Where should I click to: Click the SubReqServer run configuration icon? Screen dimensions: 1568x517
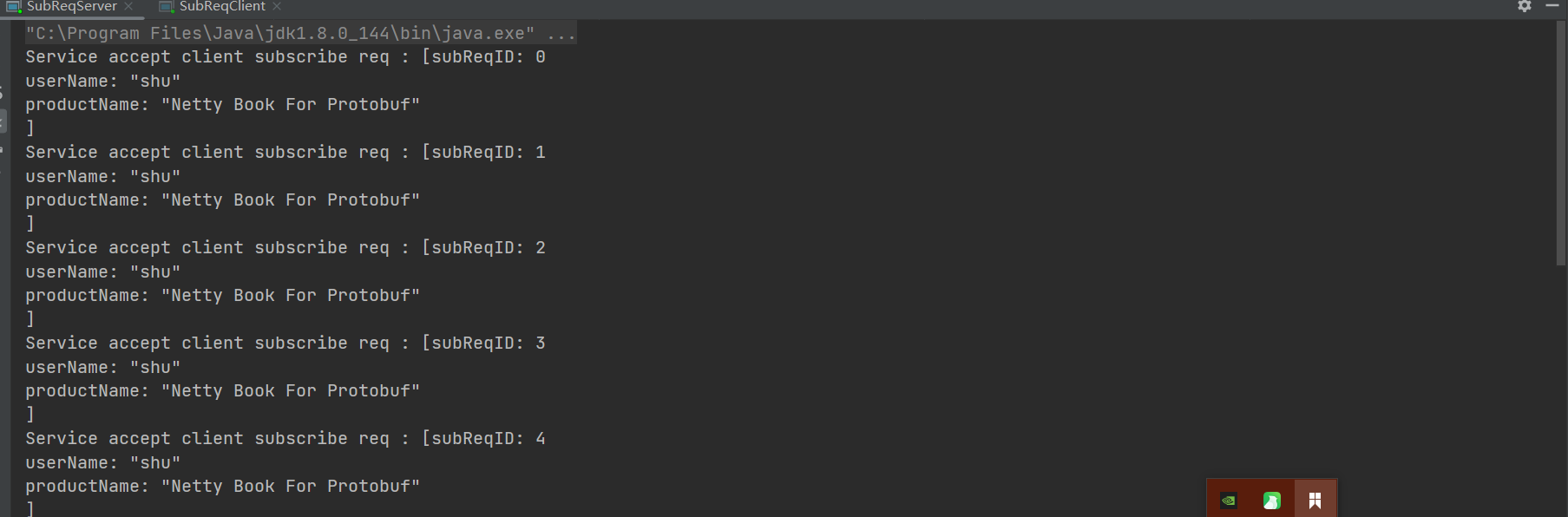point(14,6)
